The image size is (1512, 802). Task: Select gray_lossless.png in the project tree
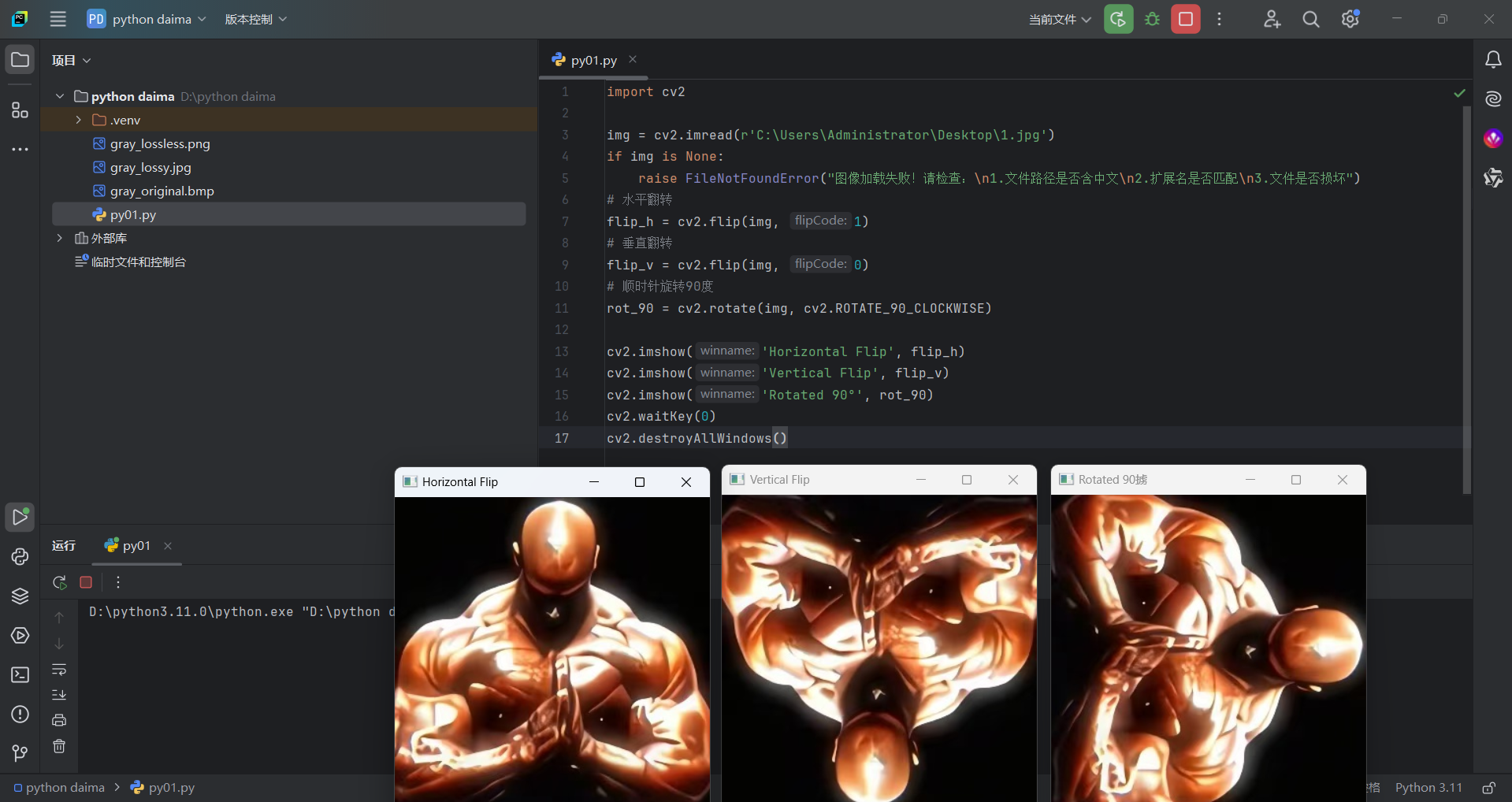click(x=160, y=143)
